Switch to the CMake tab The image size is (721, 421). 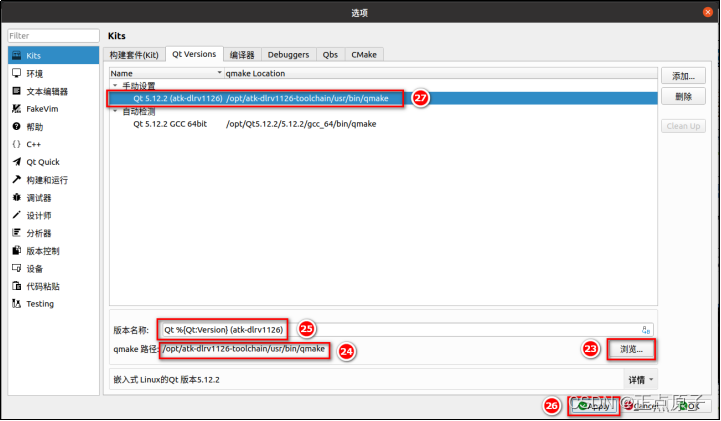click(364, 55)
